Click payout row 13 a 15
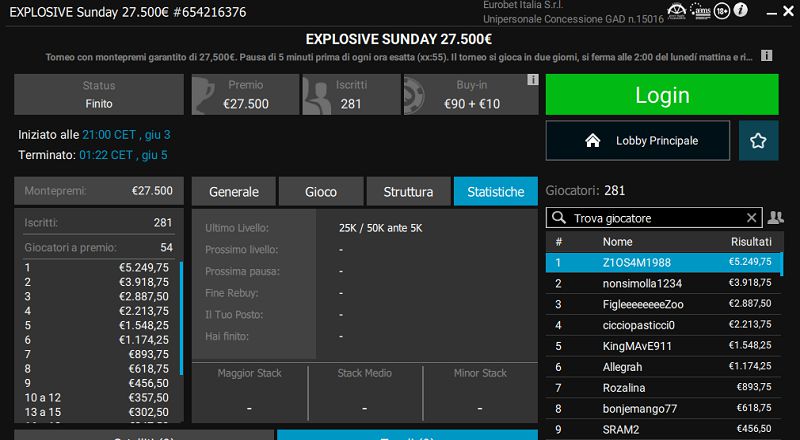800x440 pixels. 96,412
